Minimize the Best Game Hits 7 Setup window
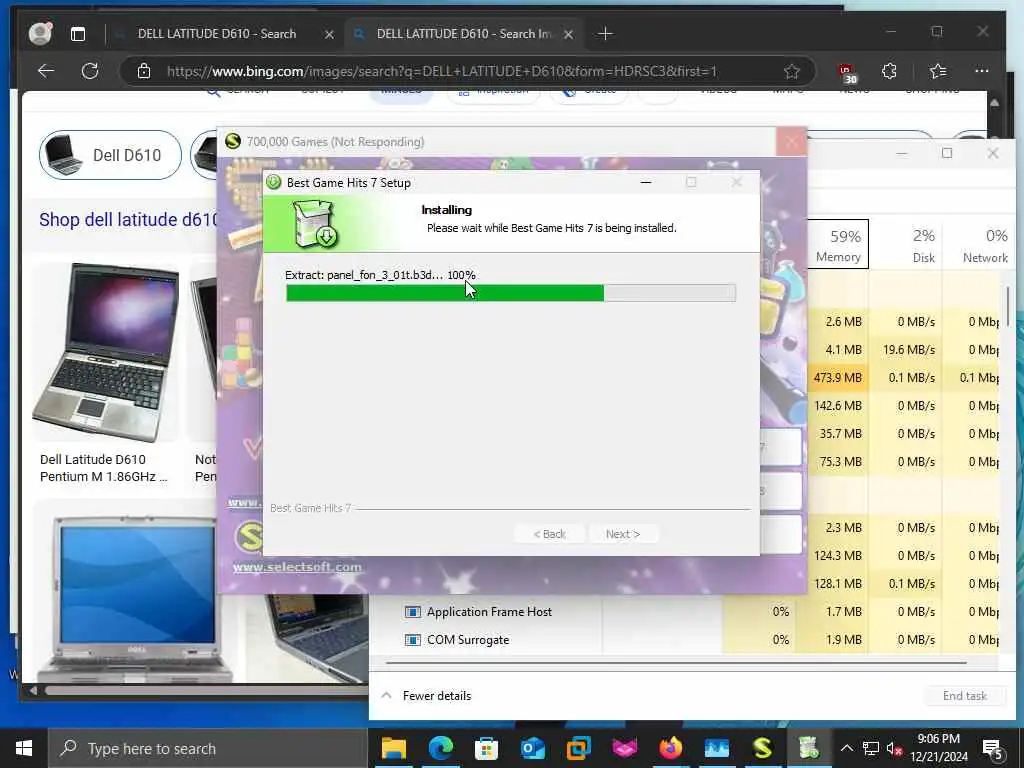Screen dimensions: 1024x768 pos(646,182)
